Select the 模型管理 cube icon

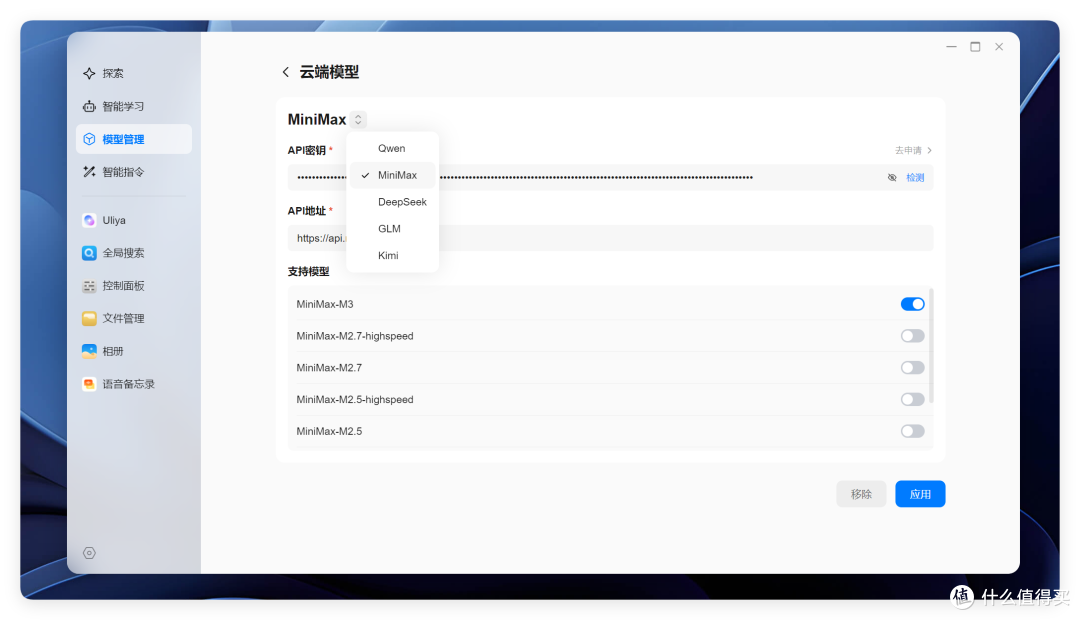click(x=89, y=139)
